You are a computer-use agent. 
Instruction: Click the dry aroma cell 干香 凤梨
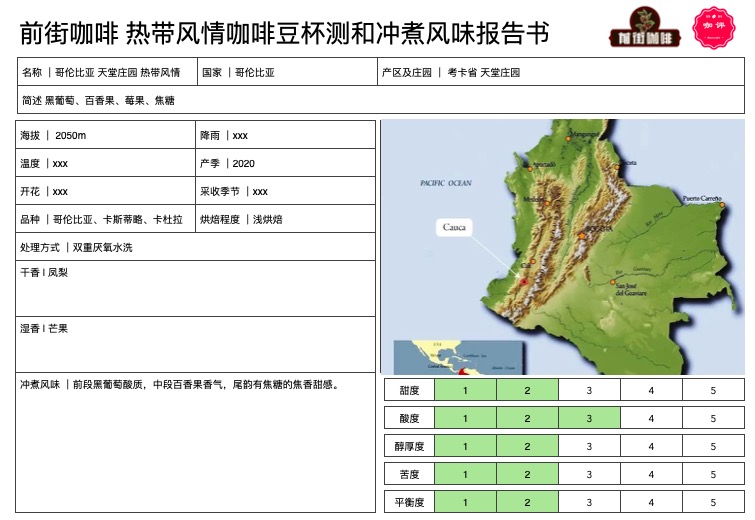[x=195, y=288]
